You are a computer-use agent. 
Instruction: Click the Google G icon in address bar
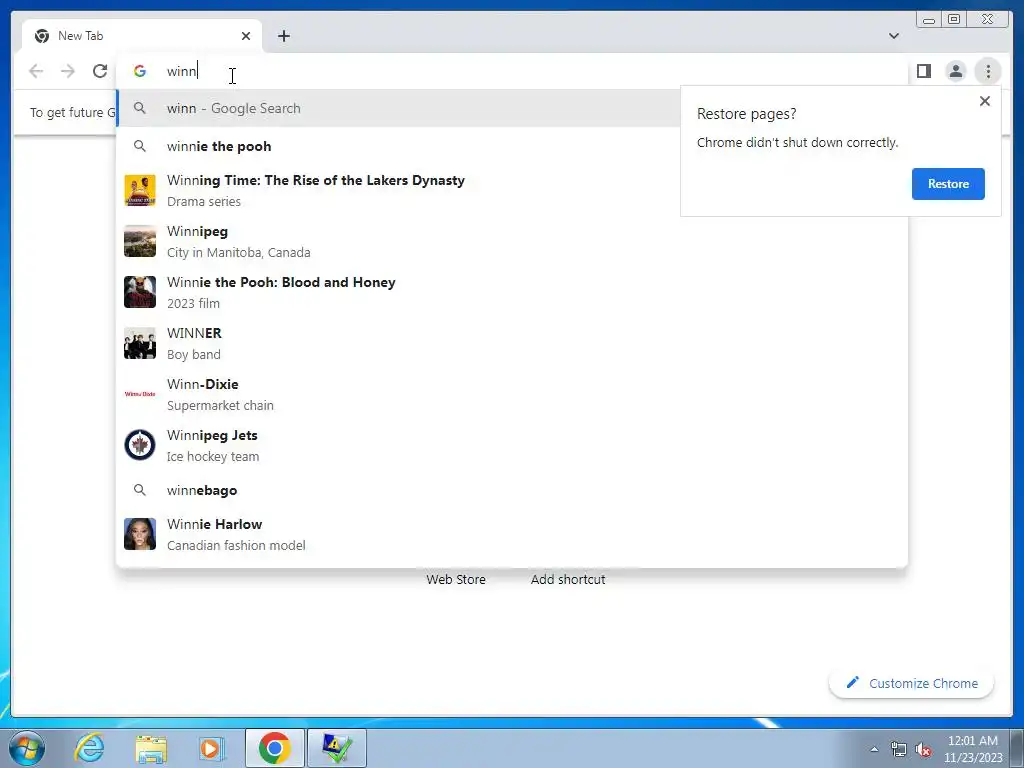[x=140, y=71]
